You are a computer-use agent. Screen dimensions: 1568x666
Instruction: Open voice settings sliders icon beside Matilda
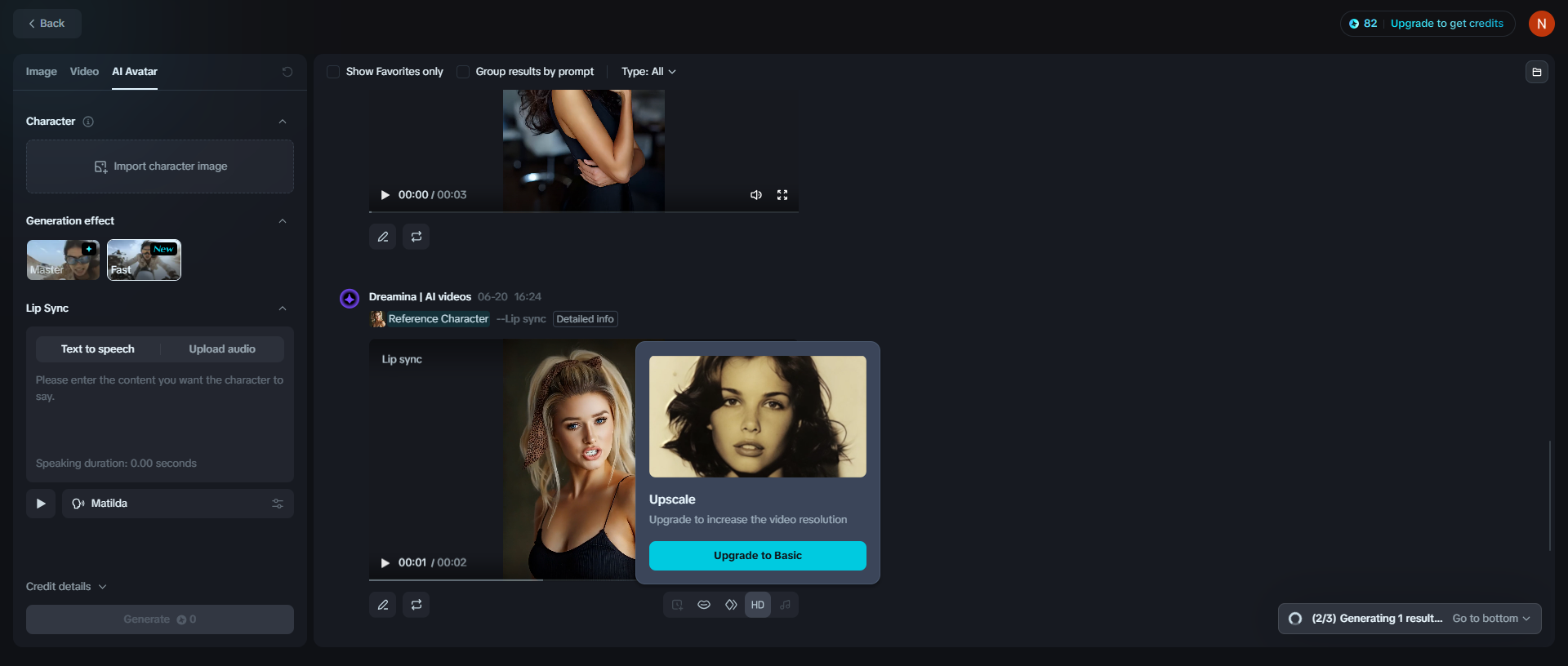(x=278, y=504)
